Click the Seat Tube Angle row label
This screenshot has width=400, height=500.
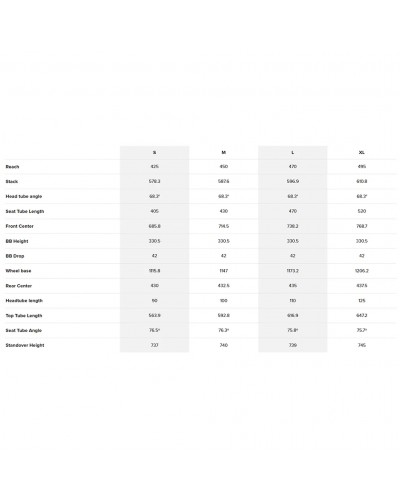coord(24,330)
